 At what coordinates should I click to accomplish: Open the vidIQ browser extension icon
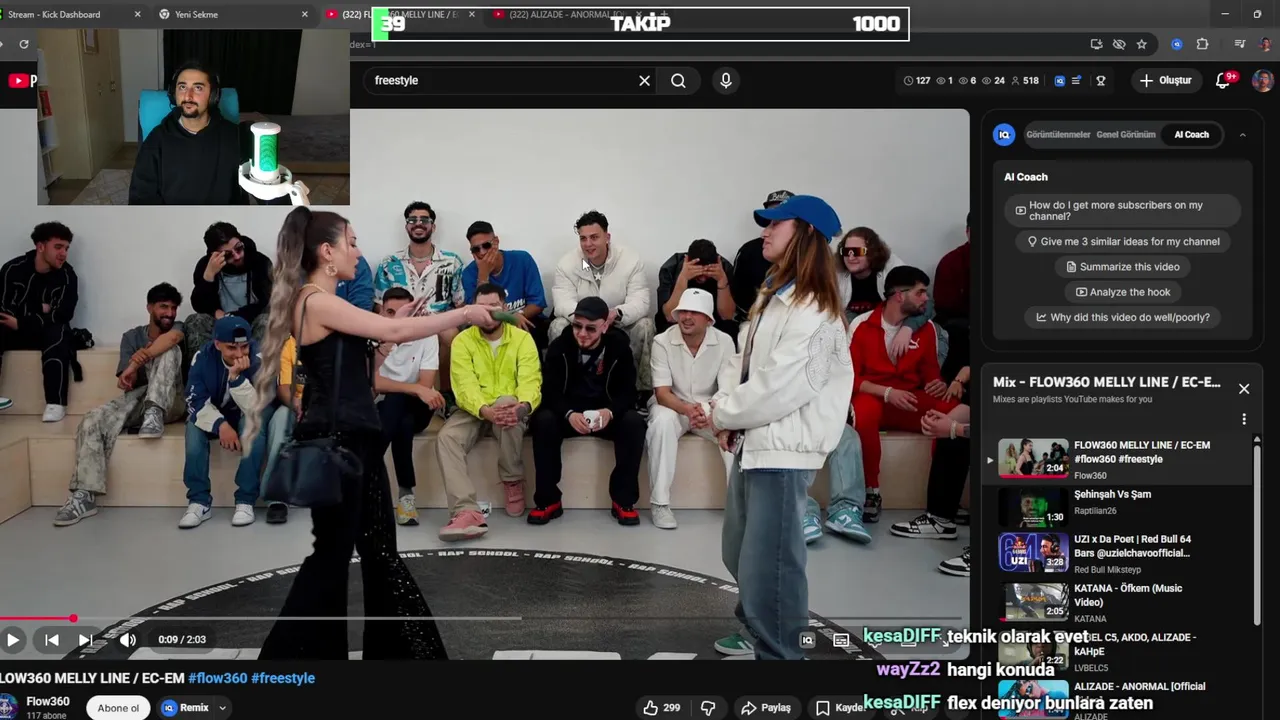pos(1177,44)
